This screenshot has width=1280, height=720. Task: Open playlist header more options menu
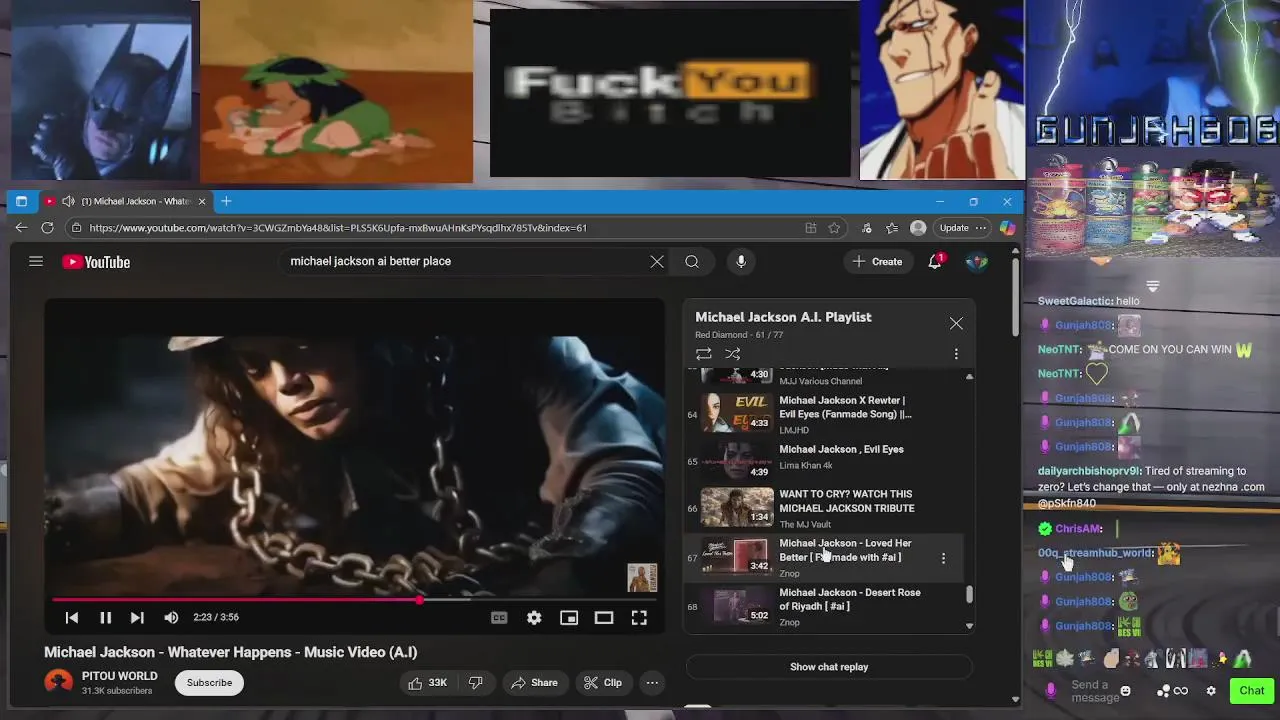956,354
